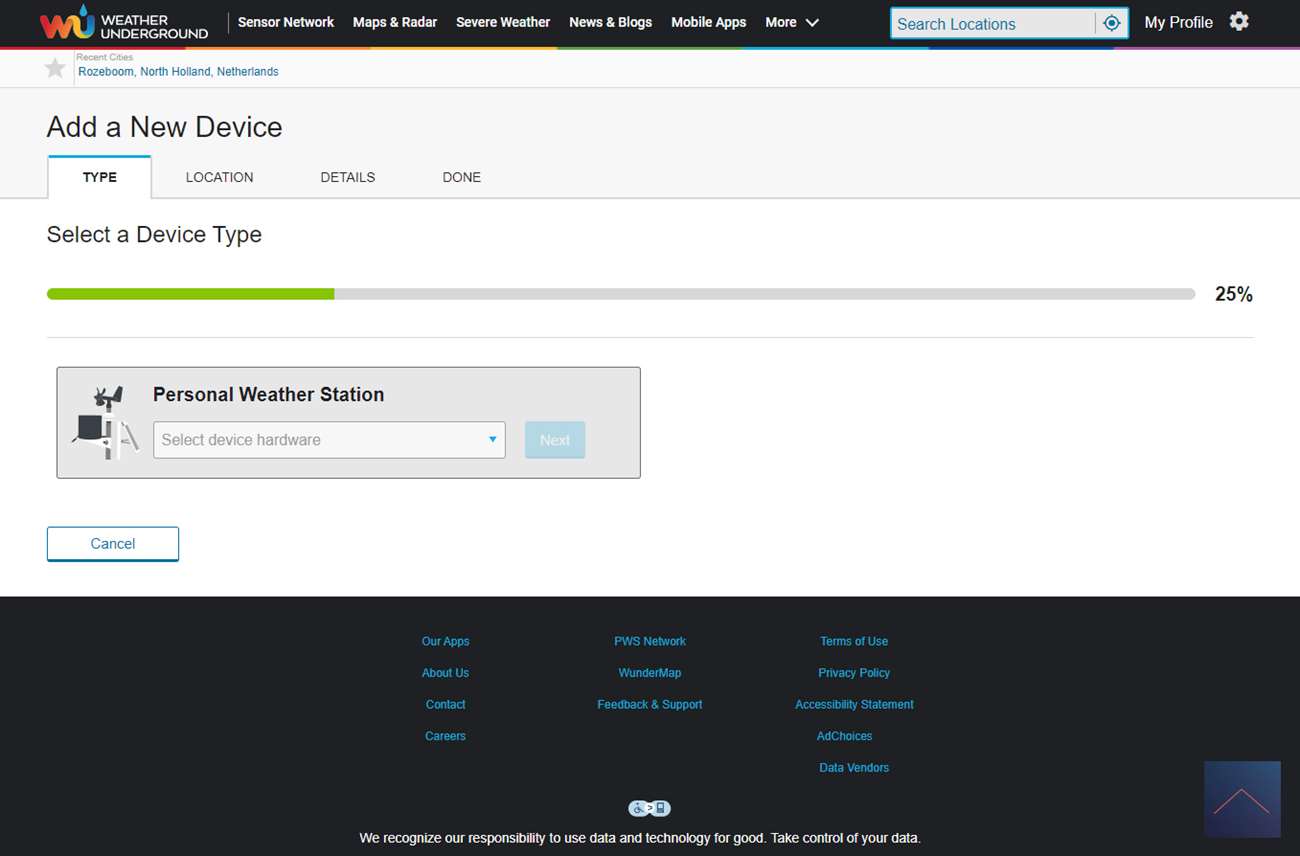Click the weather station illustration
The image size is (1300, 856).
(104, 423)
